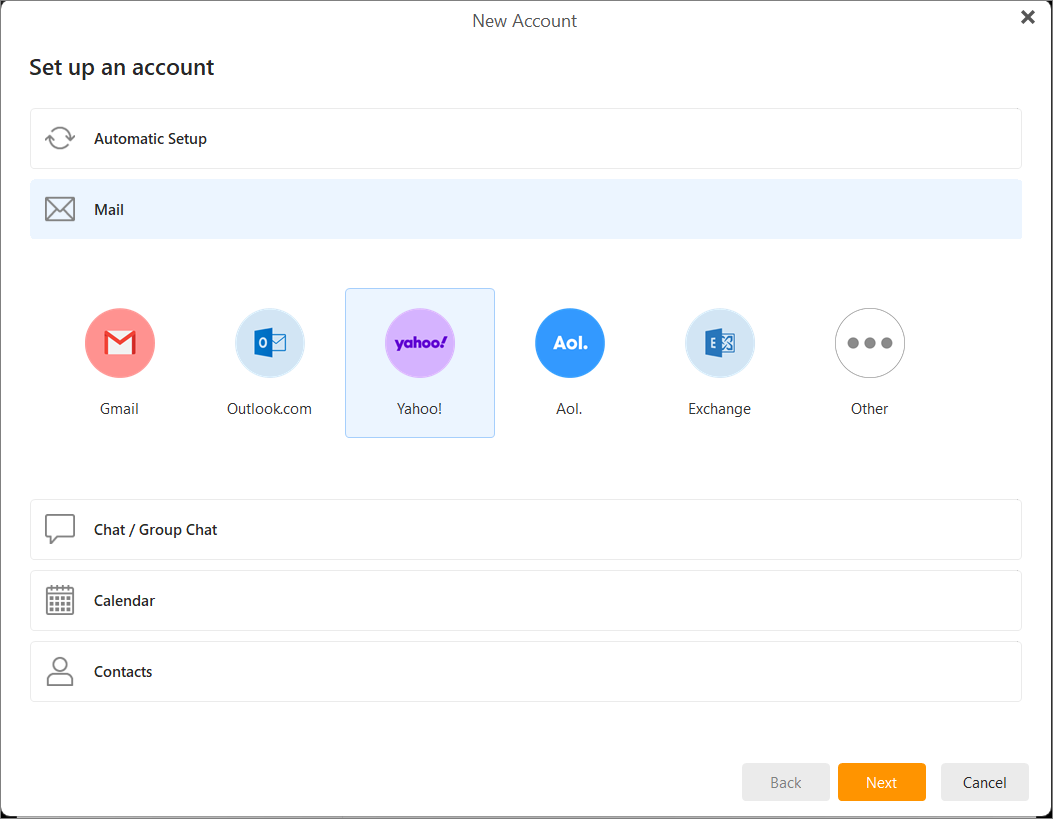This screenshot has width=1053, height=819.
Task: Choose the Exchange account icon
Action: coord(720,343)
